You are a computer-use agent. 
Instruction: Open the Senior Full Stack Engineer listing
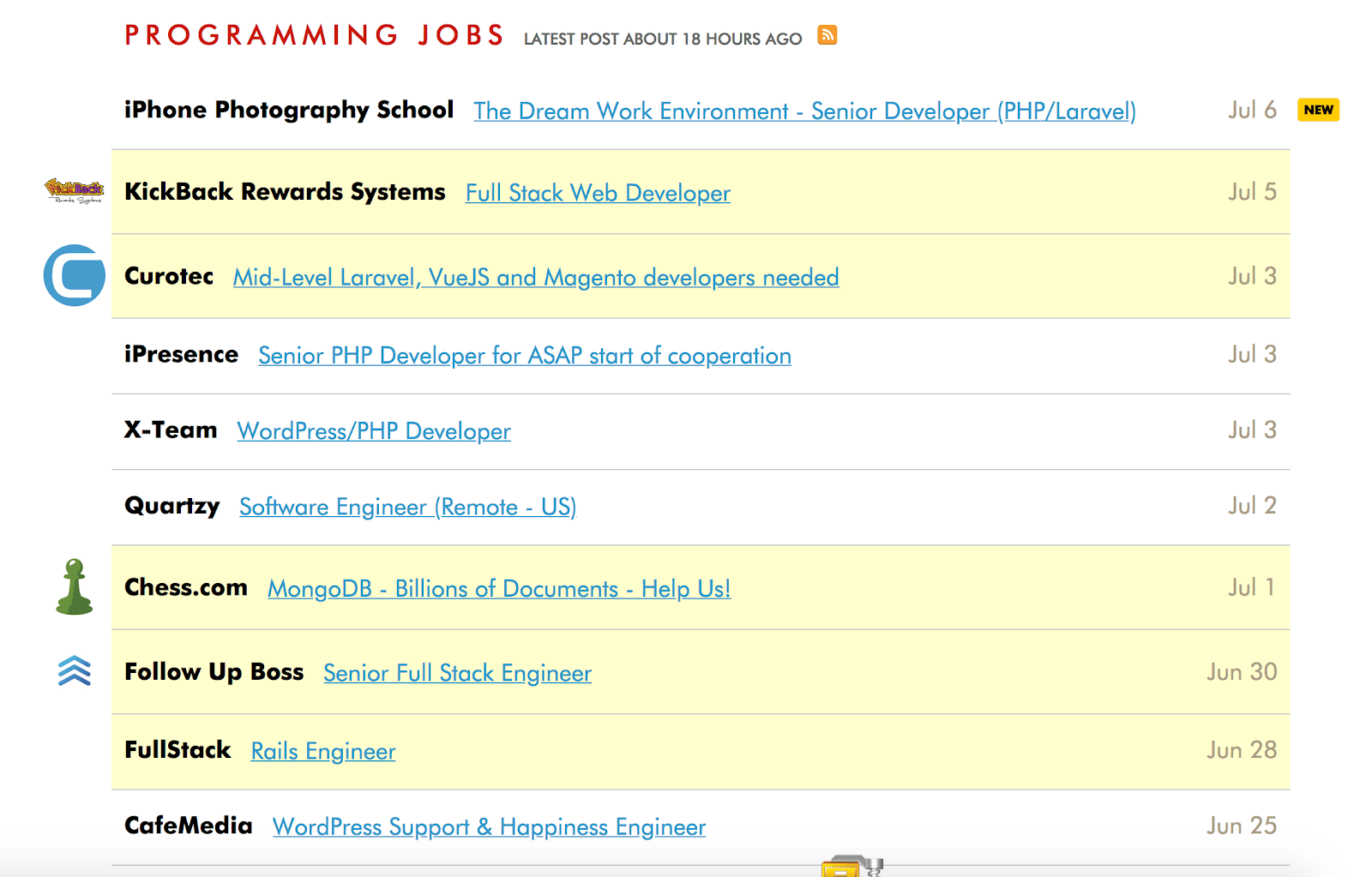pyautogui.click(x=457, y=673)
